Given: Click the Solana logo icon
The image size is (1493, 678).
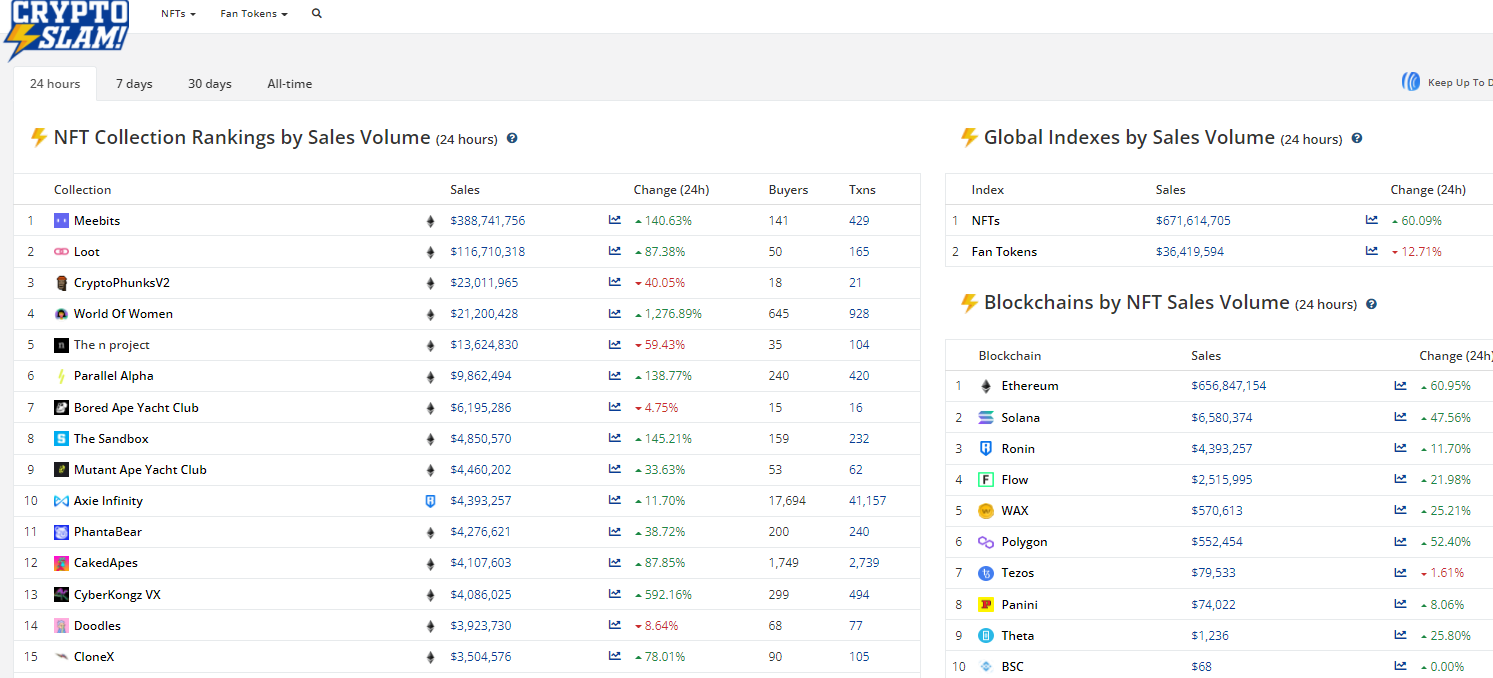Looking at the screenshot, I should coord(986,418).
